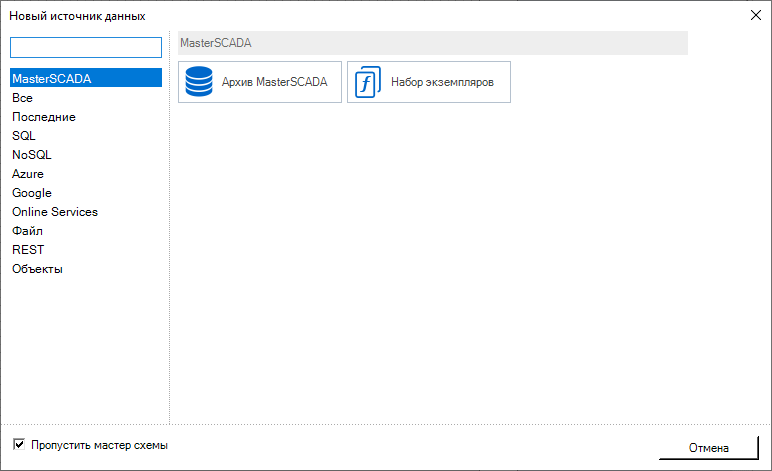
Task: Toggle the Пропустить мастер схемы checkbox
Action: click(x=19, y=444)
